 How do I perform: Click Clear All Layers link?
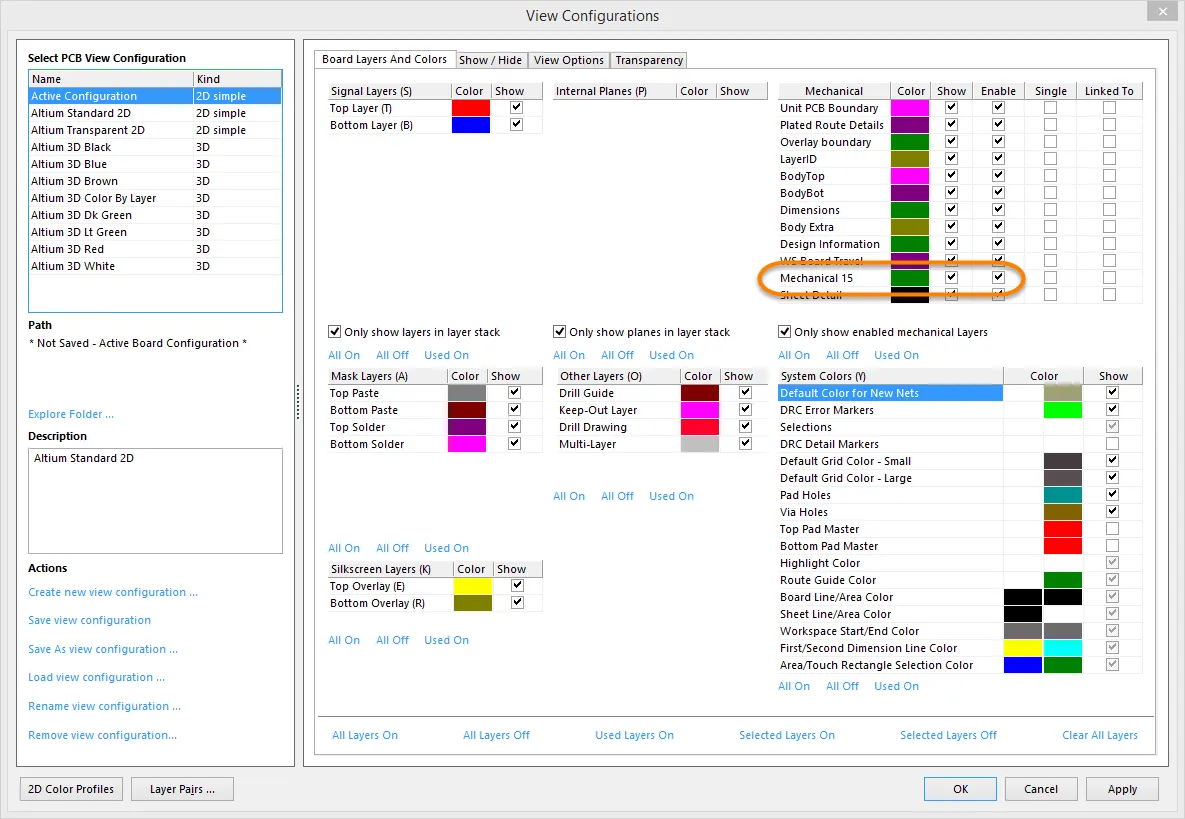click(x=1100, y=735)
